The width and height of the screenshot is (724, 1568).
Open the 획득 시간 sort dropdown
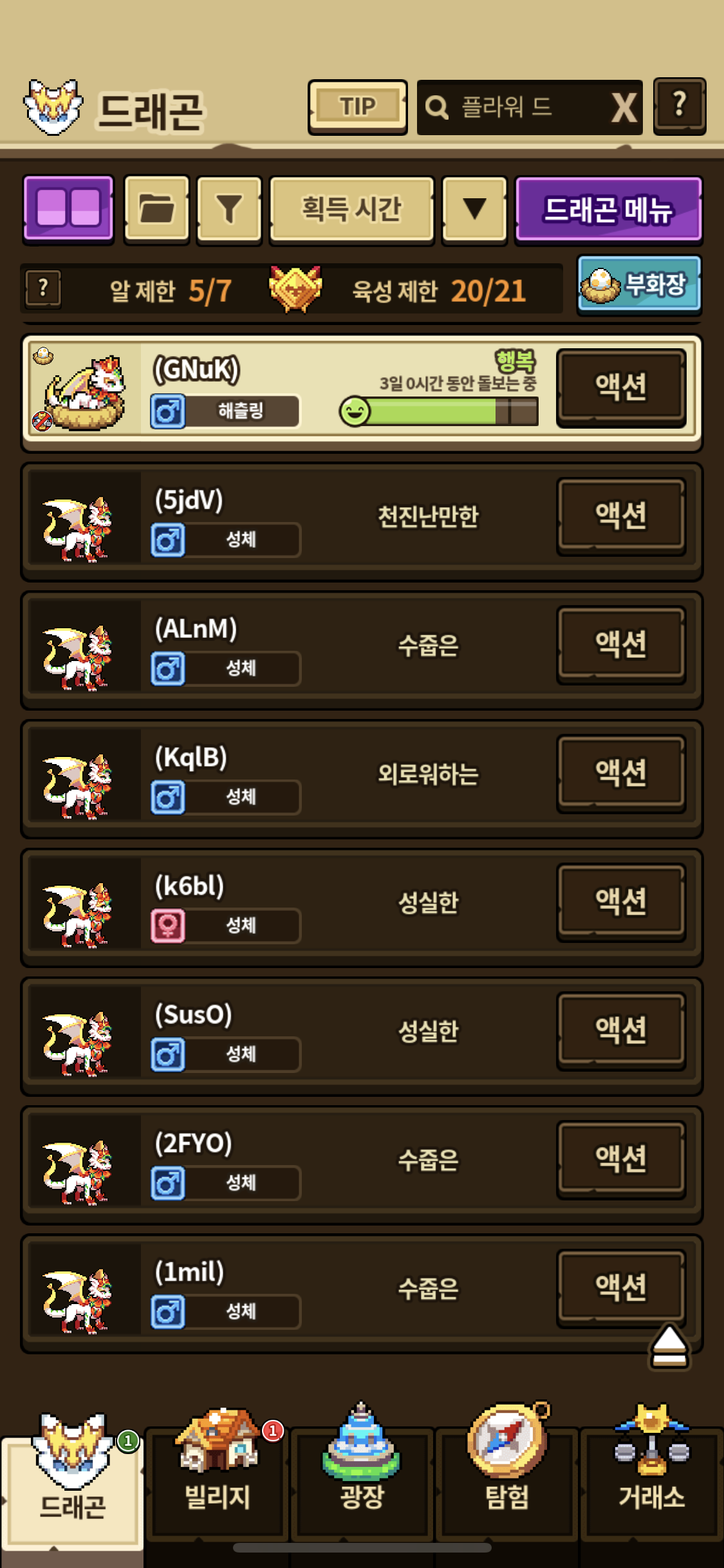pos(351,209)
